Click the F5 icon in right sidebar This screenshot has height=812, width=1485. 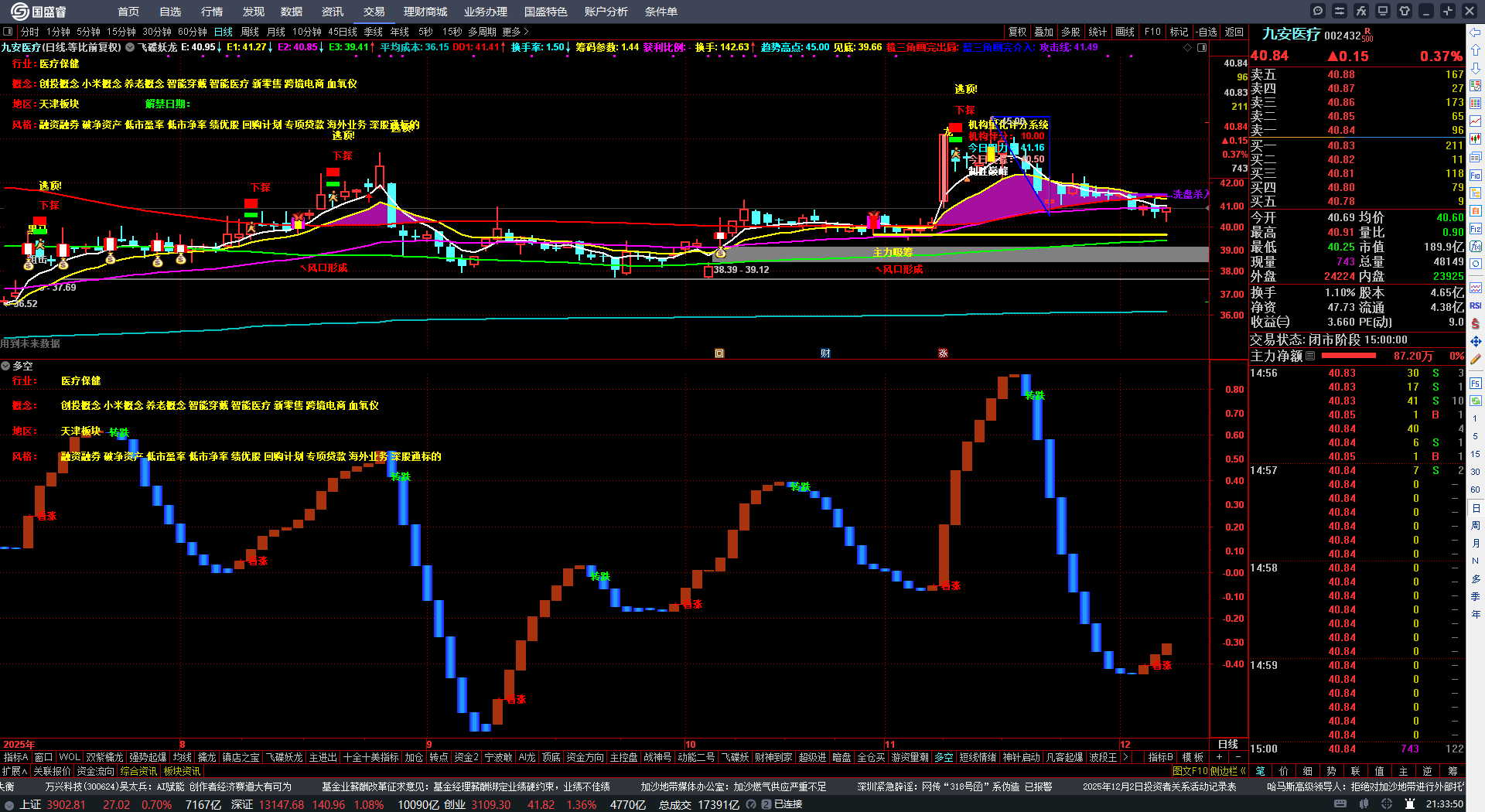click(1476, 383)
